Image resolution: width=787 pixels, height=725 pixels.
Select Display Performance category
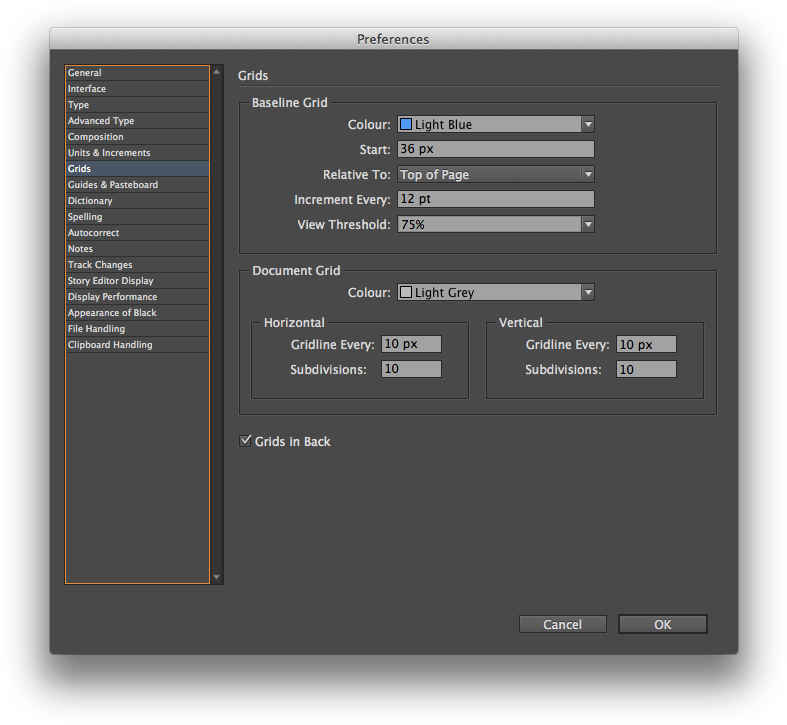137,297
